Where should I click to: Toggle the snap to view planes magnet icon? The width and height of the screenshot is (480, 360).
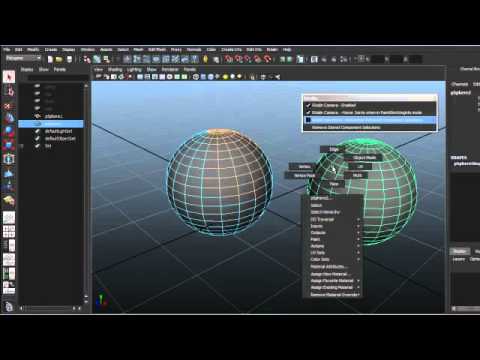[258, 59]
